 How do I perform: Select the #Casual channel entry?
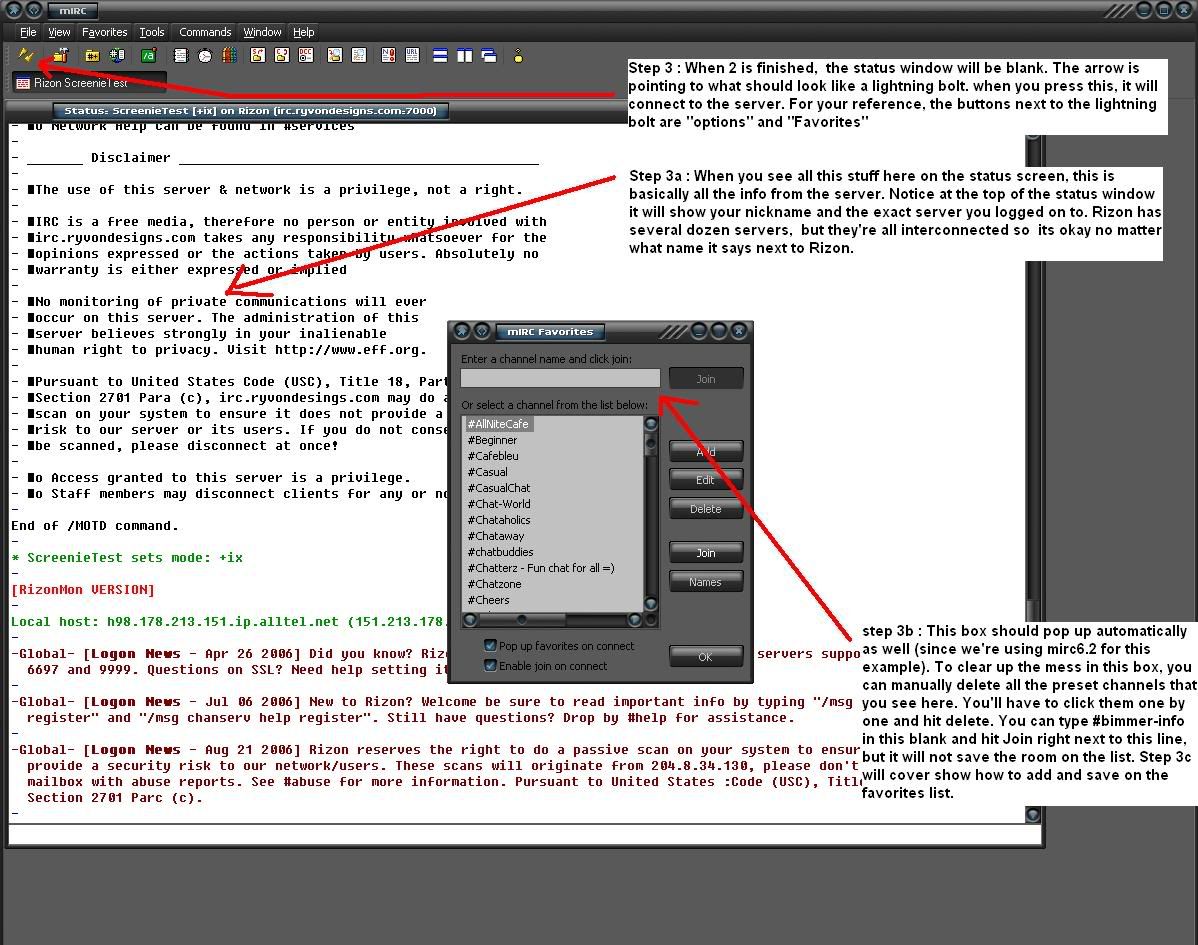coord(487,472)
